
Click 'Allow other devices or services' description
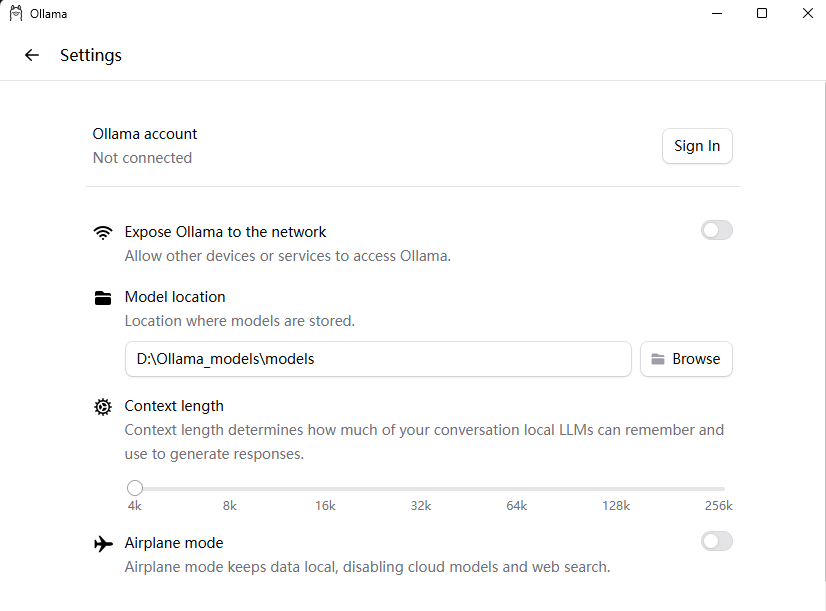tap(288, 256)
